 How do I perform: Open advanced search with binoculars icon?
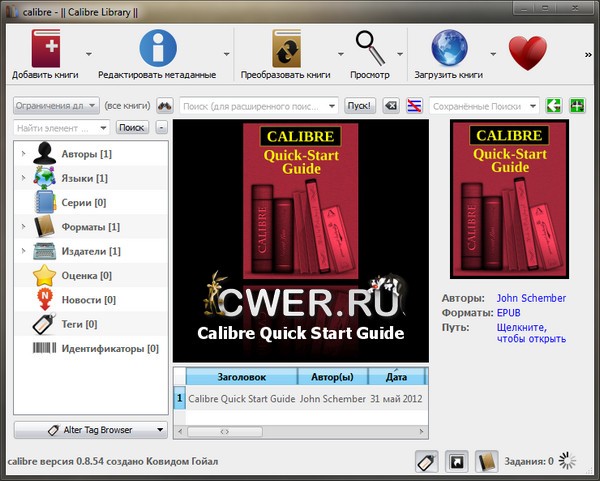[166, 106]
